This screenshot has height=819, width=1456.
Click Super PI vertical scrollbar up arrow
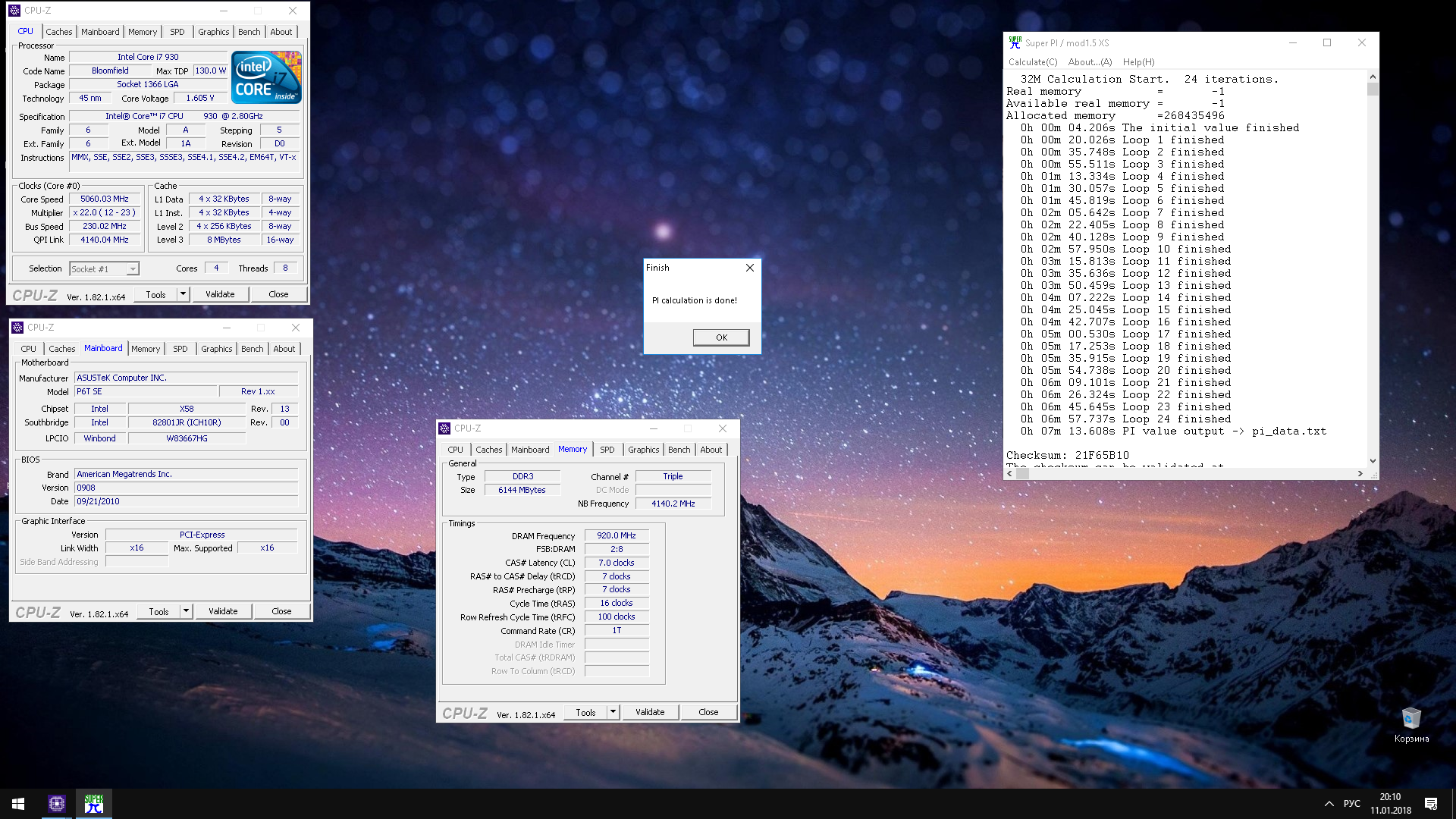(x=1373, y=77)
